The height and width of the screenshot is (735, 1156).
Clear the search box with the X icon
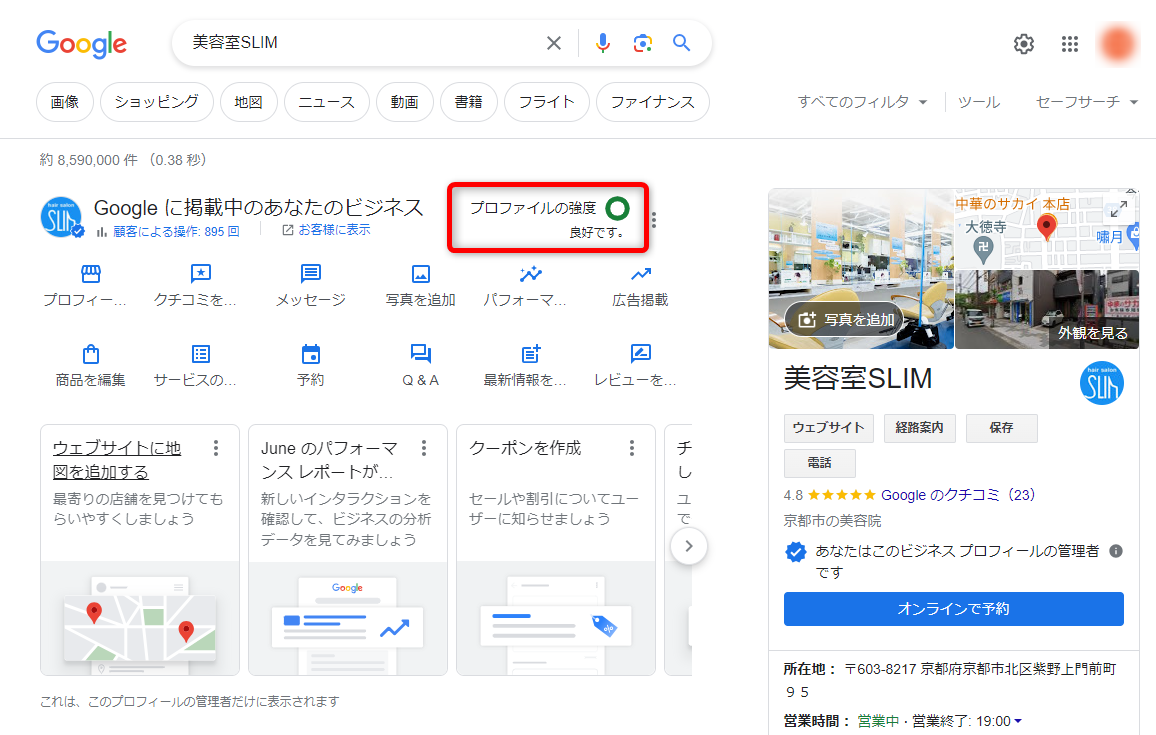(554, 43)
